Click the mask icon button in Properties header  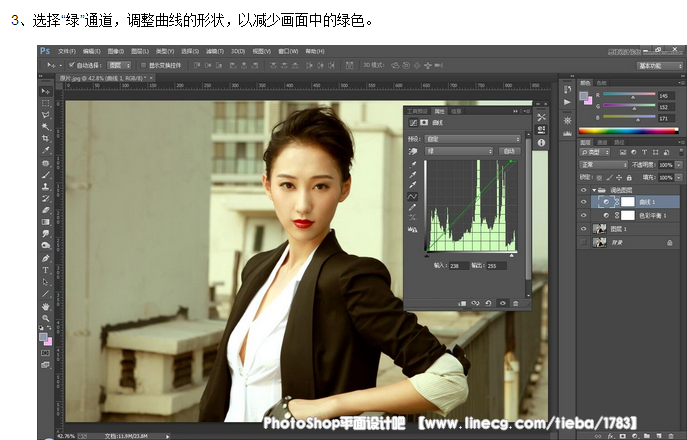[x=424, y=123]
